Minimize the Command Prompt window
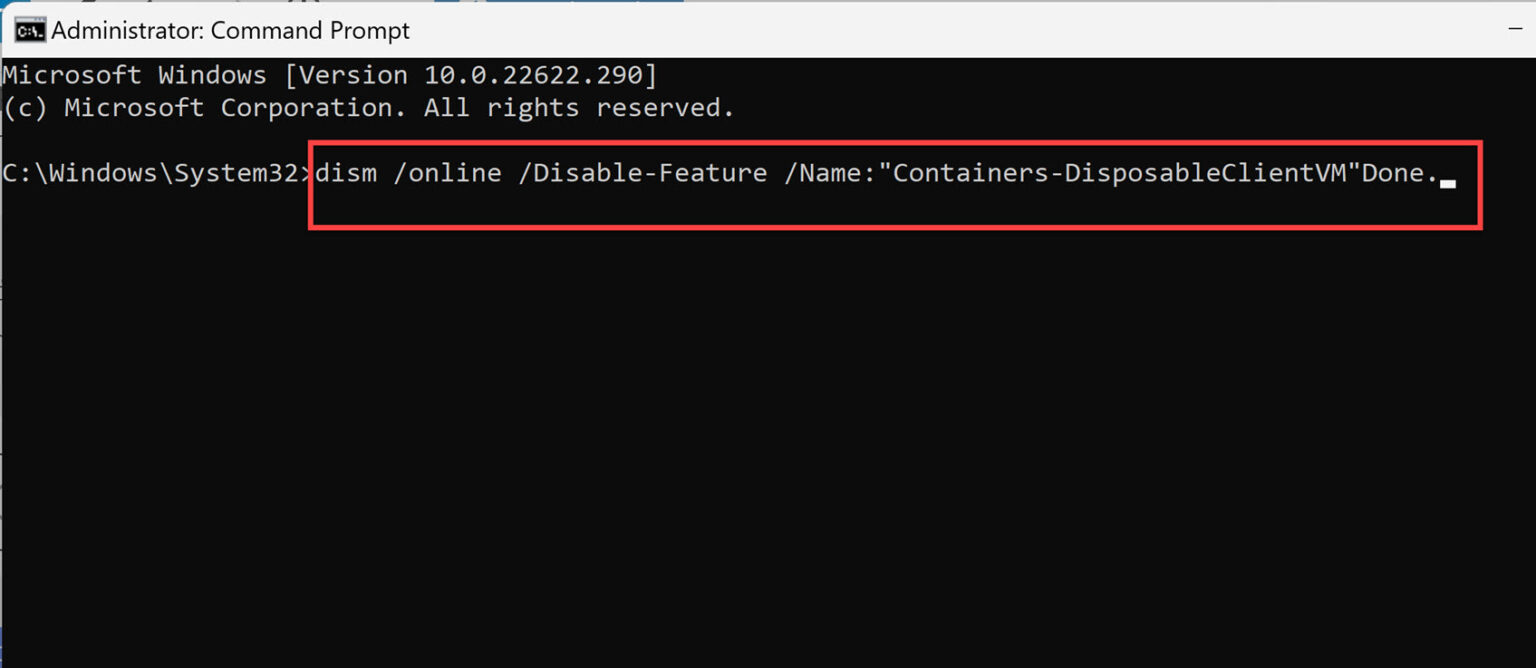1536x668 pixels. 1516,31
